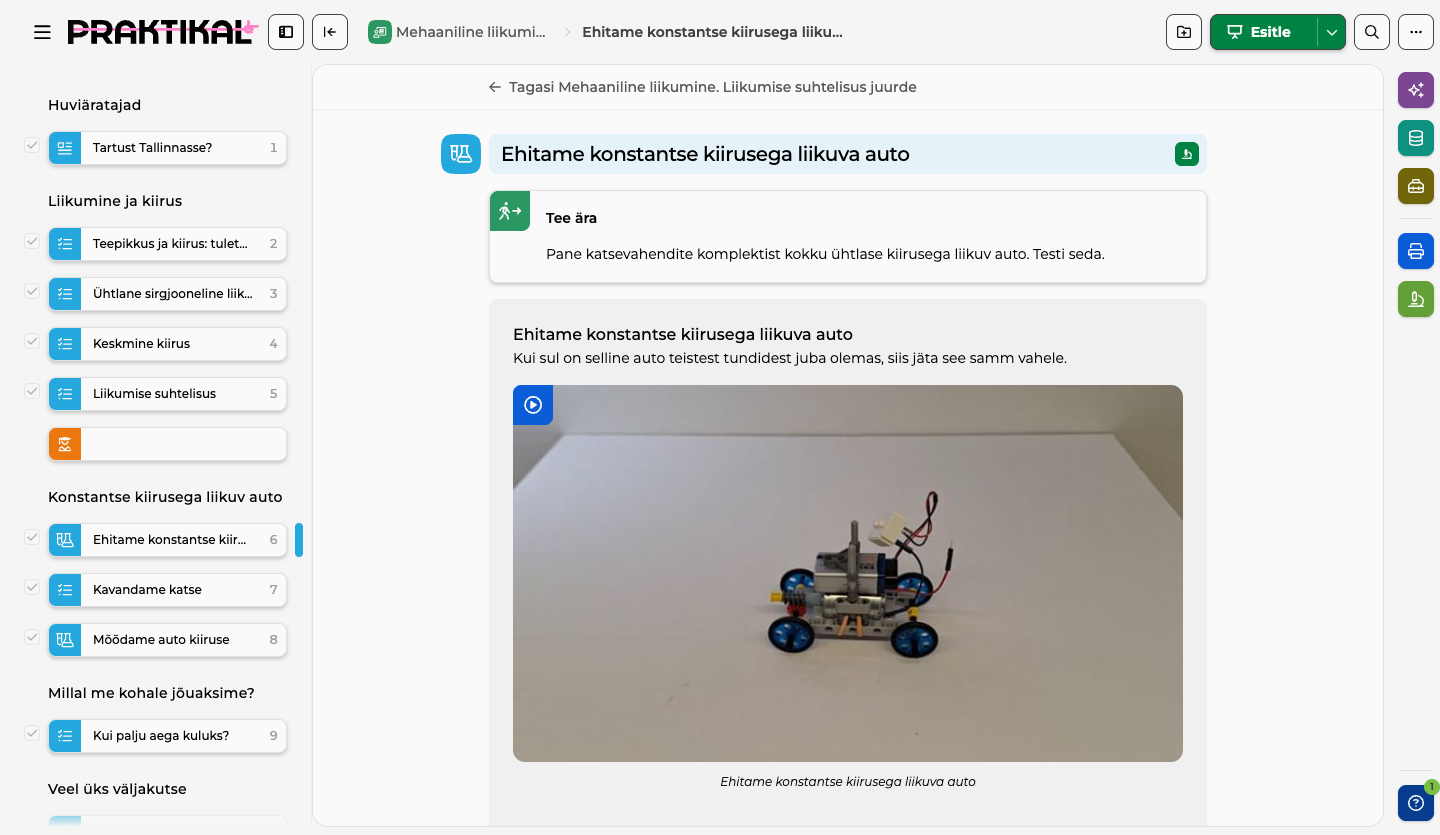Image resolution: width=1440 pixels, height=835 pixels.
Task: Click the play icon on the car video
Action: [x=533, y=405]
